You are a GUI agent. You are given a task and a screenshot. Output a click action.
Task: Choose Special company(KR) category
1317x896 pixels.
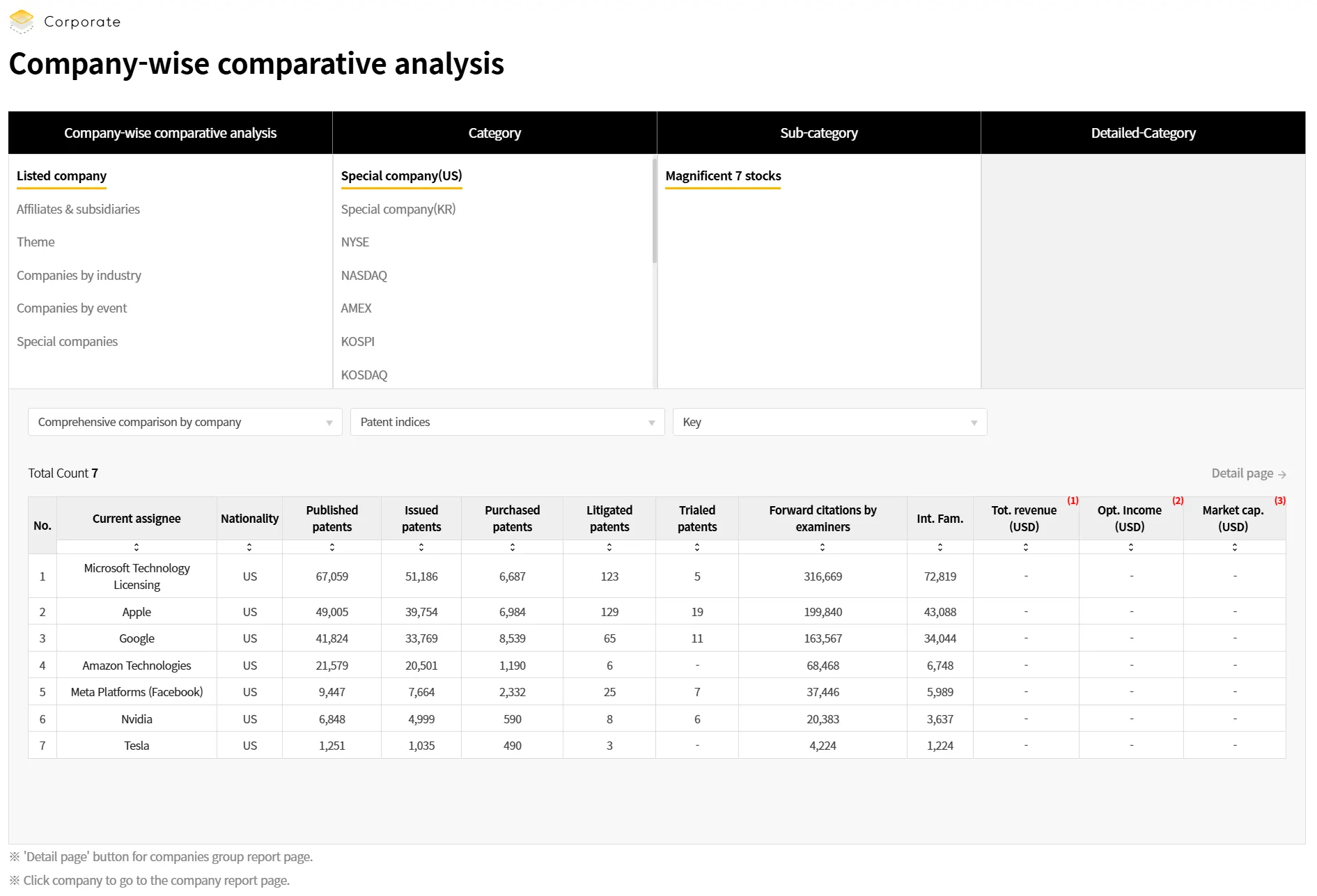[x=398, y=210]
